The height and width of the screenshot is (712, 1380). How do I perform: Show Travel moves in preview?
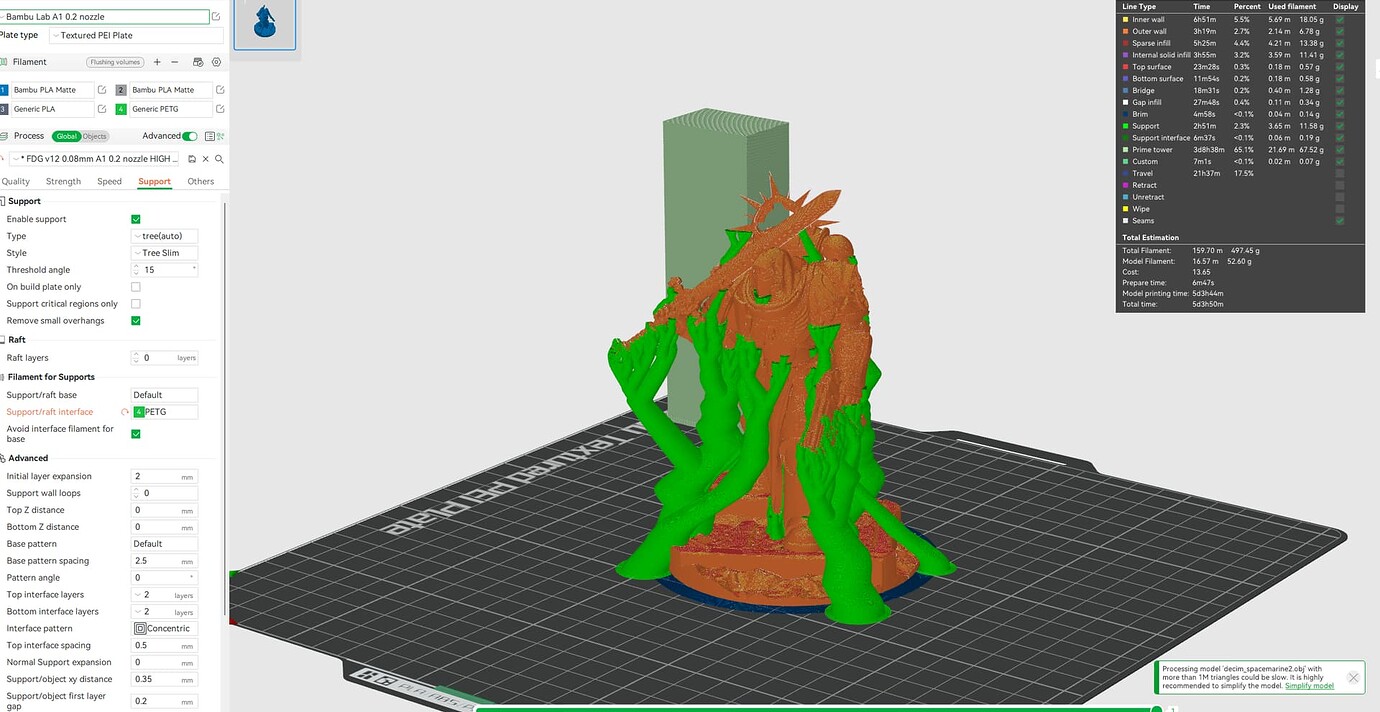tap(1340, 173)
